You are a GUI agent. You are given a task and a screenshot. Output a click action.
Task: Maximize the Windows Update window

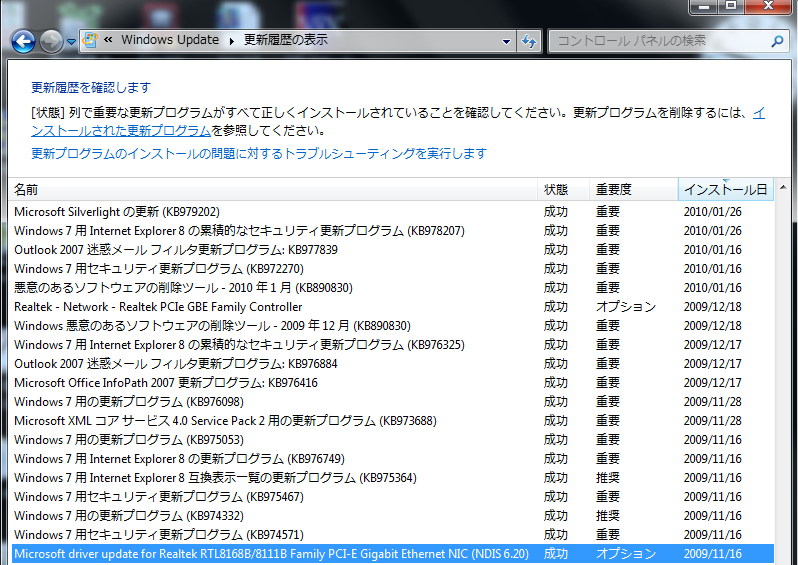731,6
